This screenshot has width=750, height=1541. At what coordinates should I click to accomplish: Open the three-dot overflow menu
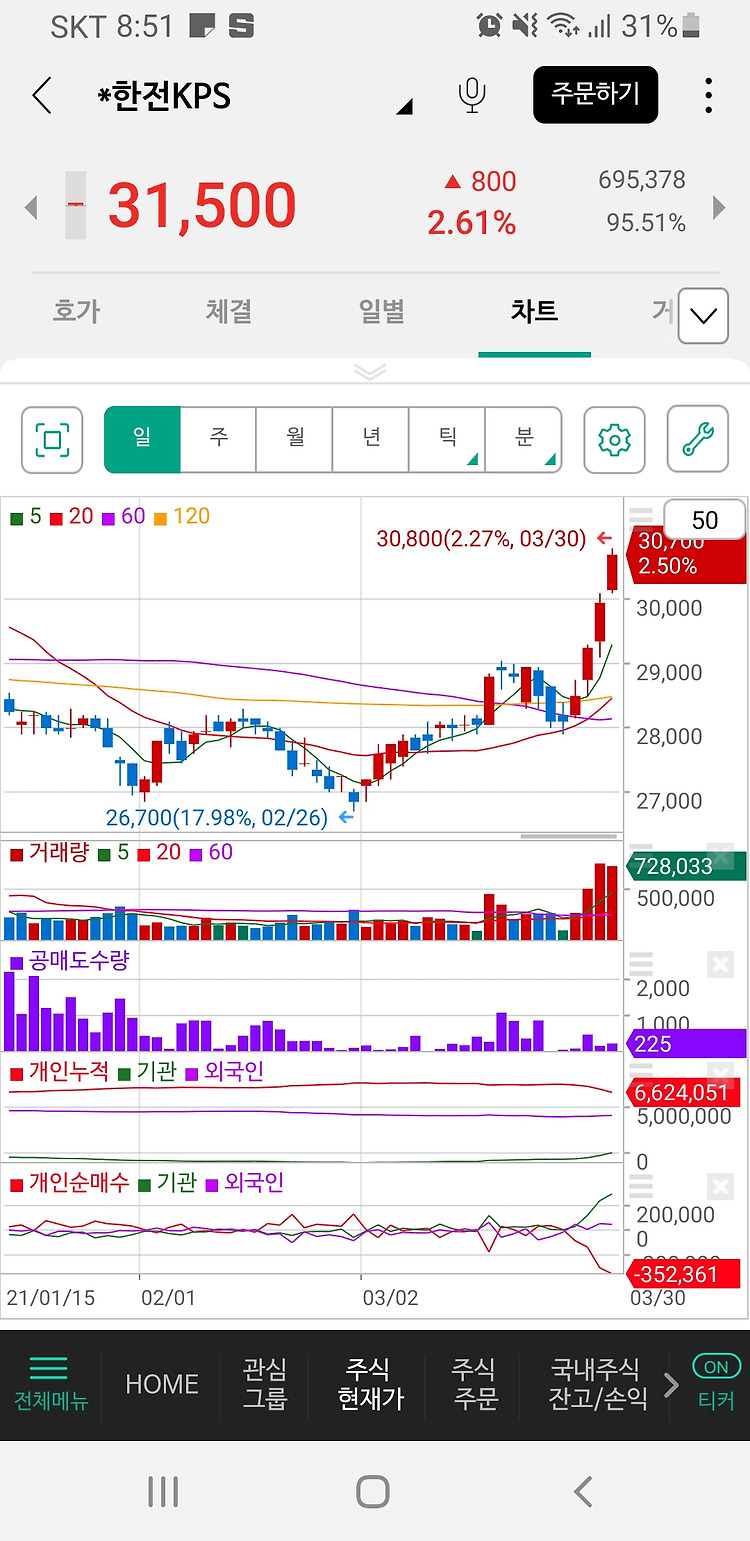[708, 95]
